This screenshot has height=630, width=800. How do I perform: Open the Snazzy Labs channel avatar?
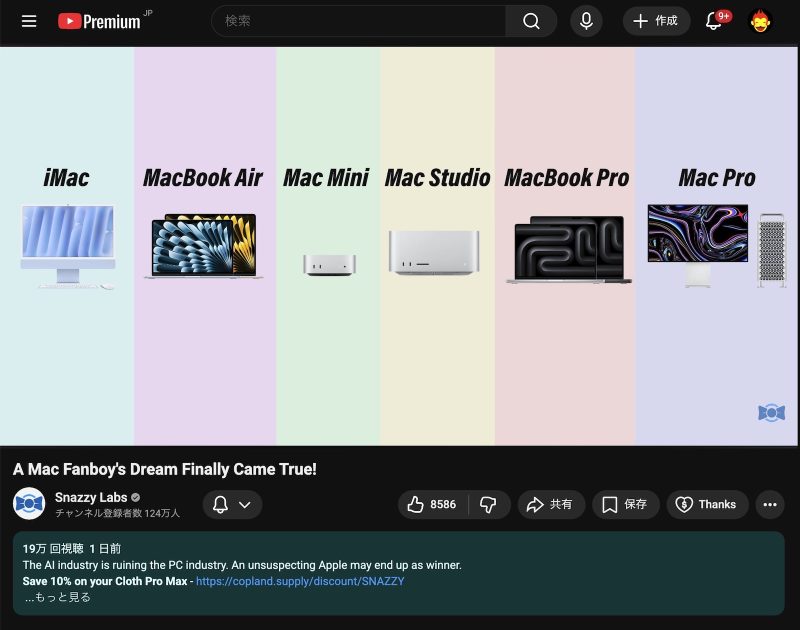(29, 504)
